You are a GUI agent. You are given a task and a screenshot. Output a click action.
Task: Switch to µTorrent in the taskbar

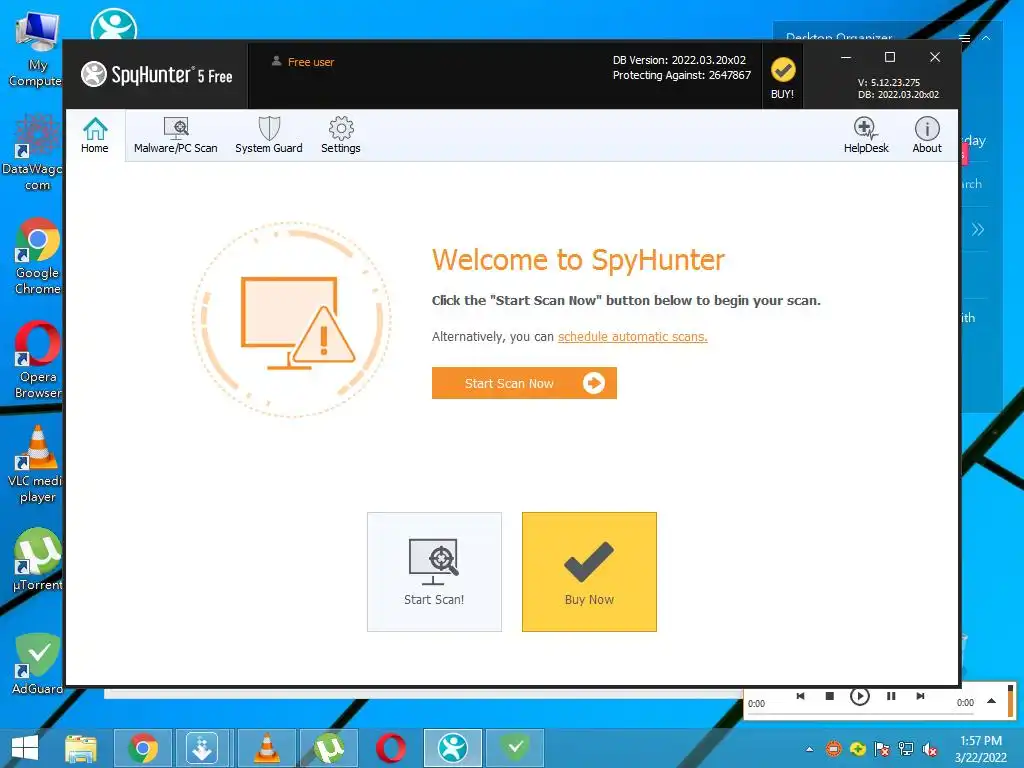(x=328, y=748)
